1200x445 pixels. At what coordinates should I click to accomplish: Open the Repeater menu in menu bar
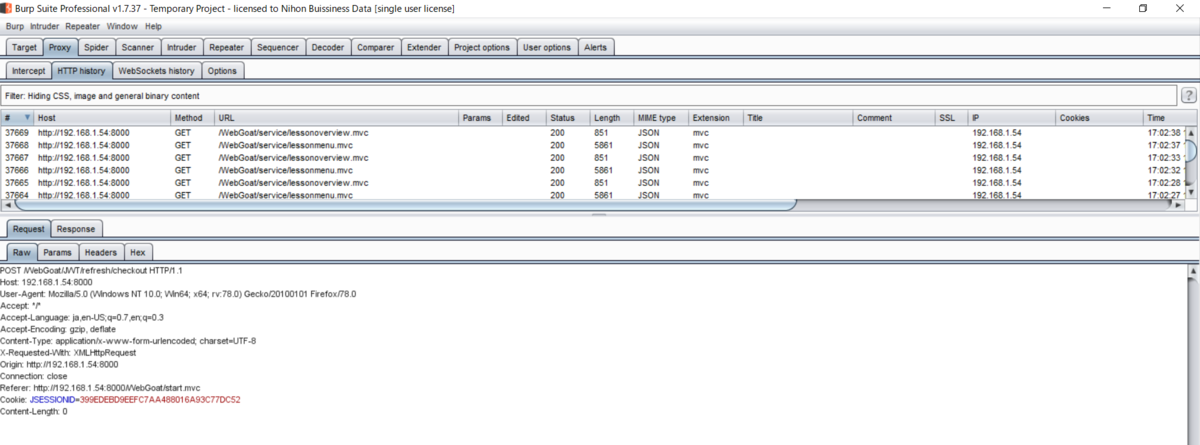[x=83, y=26]
